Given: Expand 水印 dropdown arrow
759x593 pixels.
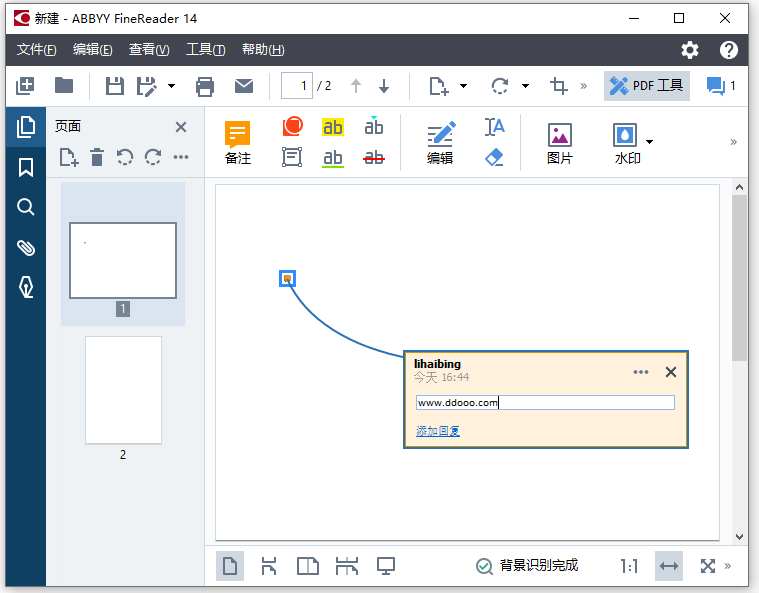Looking at the screenshot, I should 650,142.
